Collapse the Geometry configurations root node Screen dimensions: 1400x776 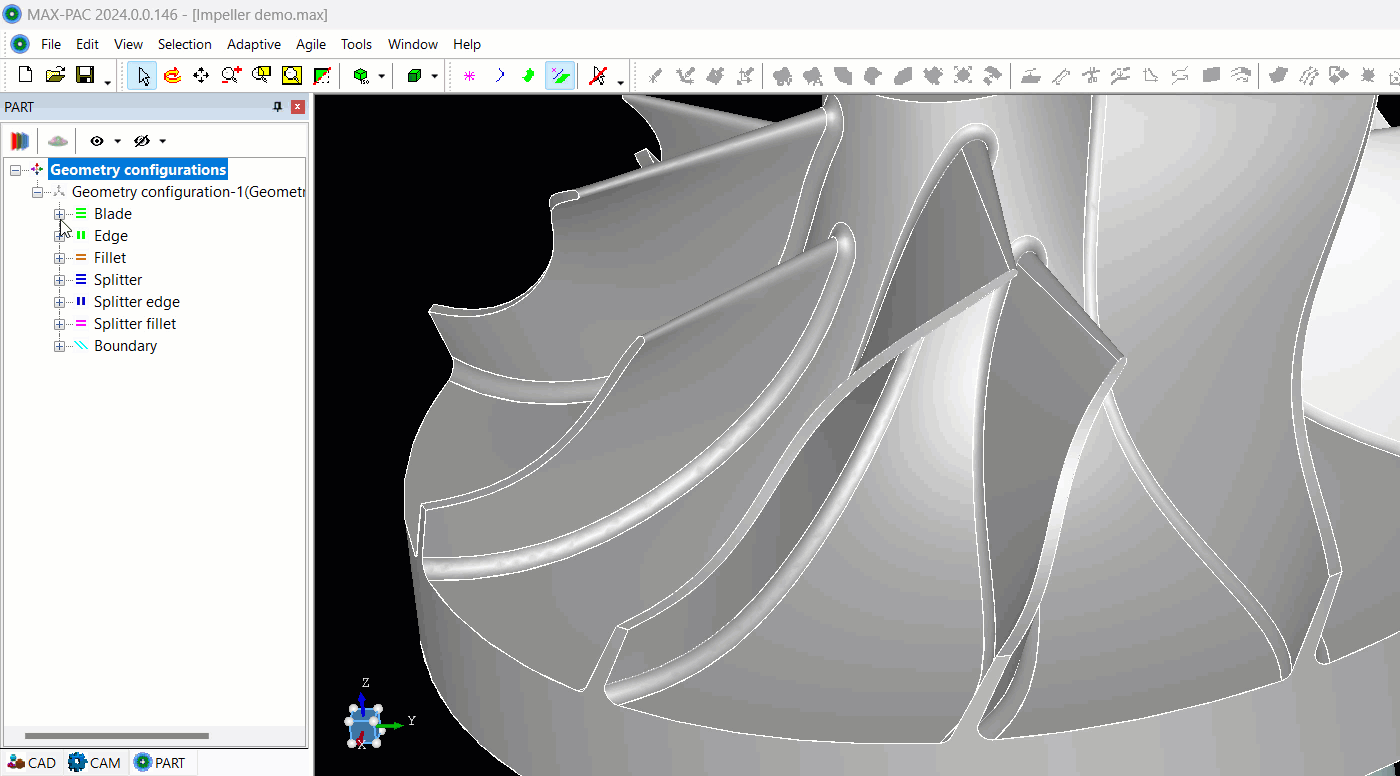click(x=15, y=170)
